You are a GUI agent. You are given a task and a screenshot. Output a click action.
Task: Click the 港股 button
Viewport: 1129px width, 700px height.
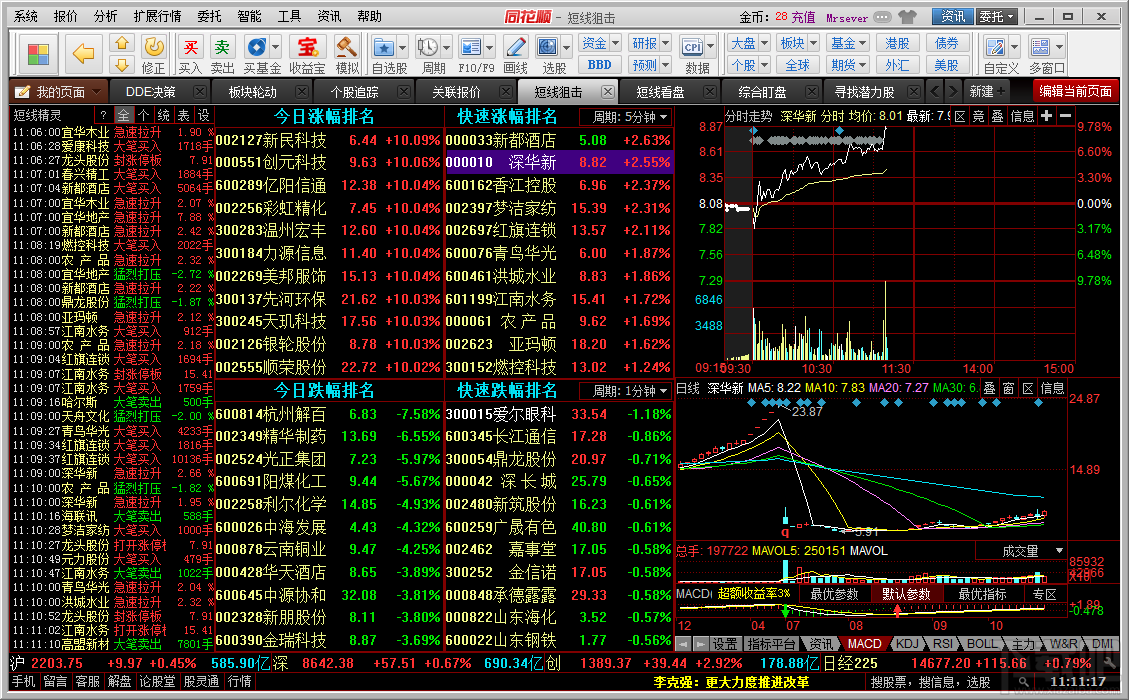coord(897,43)
